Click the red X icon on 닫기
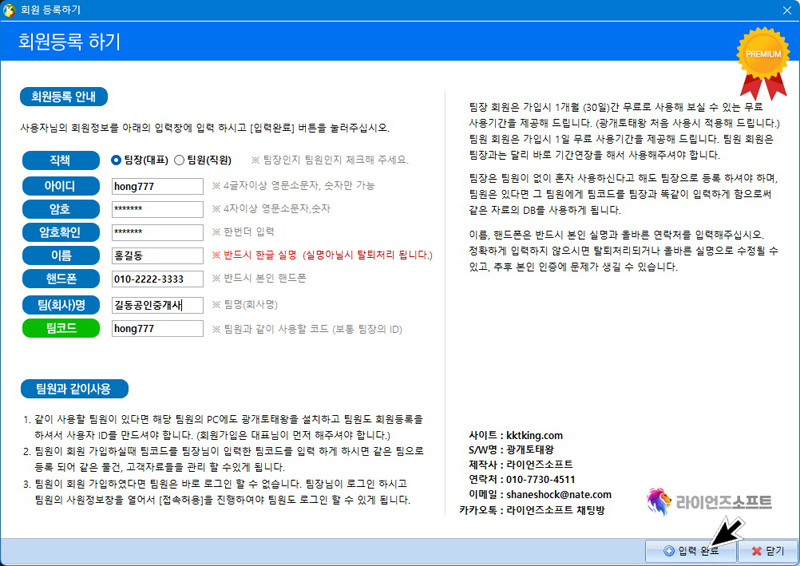 tap(757, 551)
